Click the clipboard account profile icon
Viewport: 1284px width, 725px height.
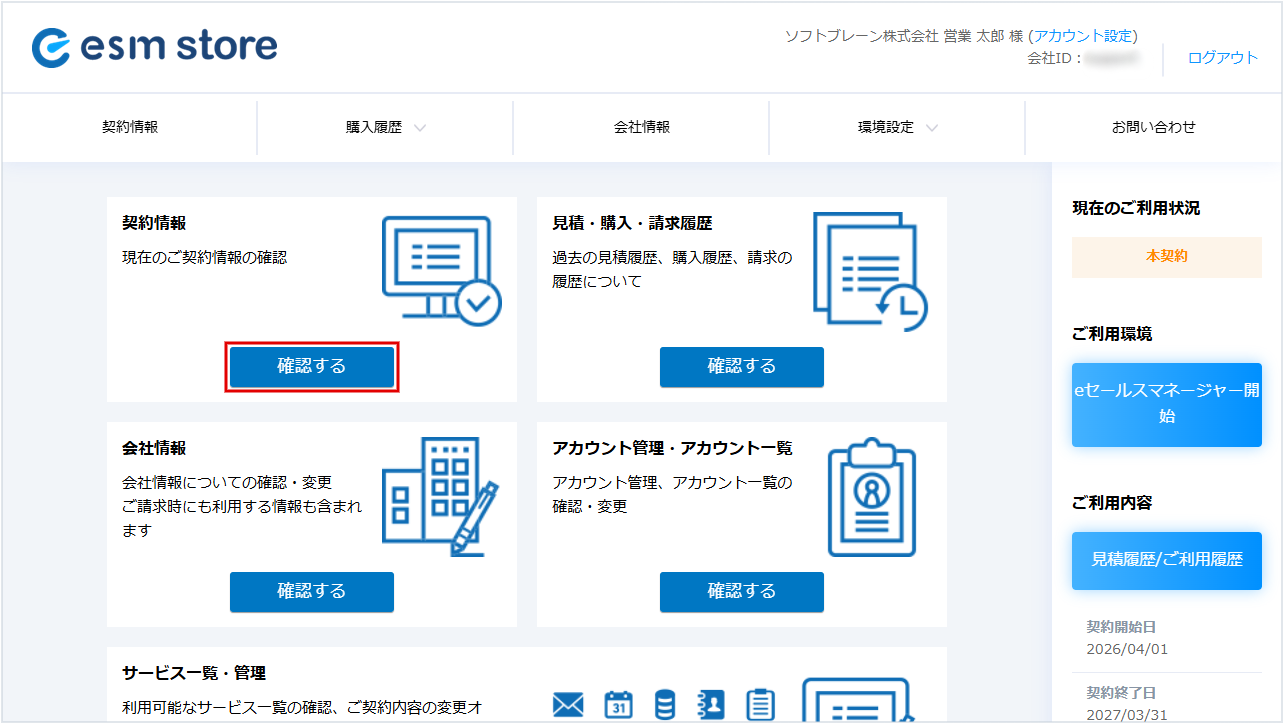click(x=871, y=497)
